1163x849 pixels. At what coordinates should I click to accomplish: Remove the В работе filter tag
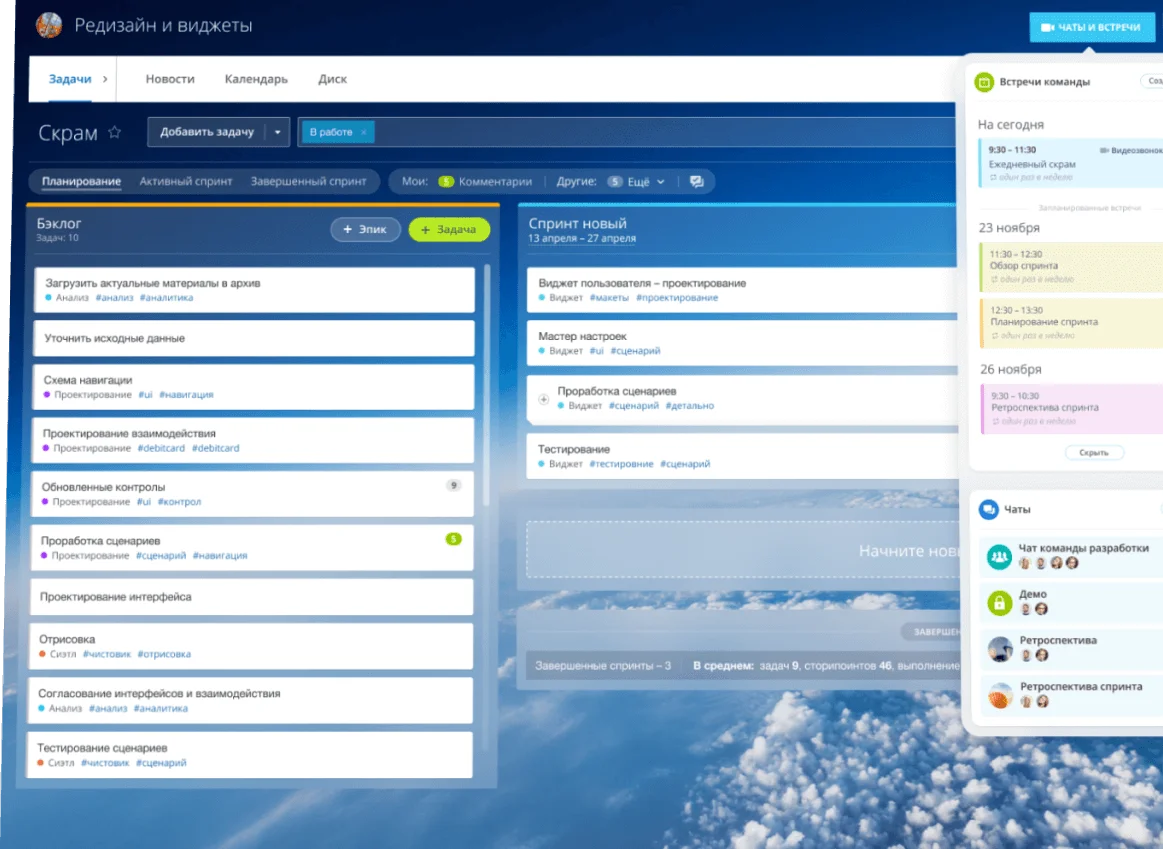[364, 132]
